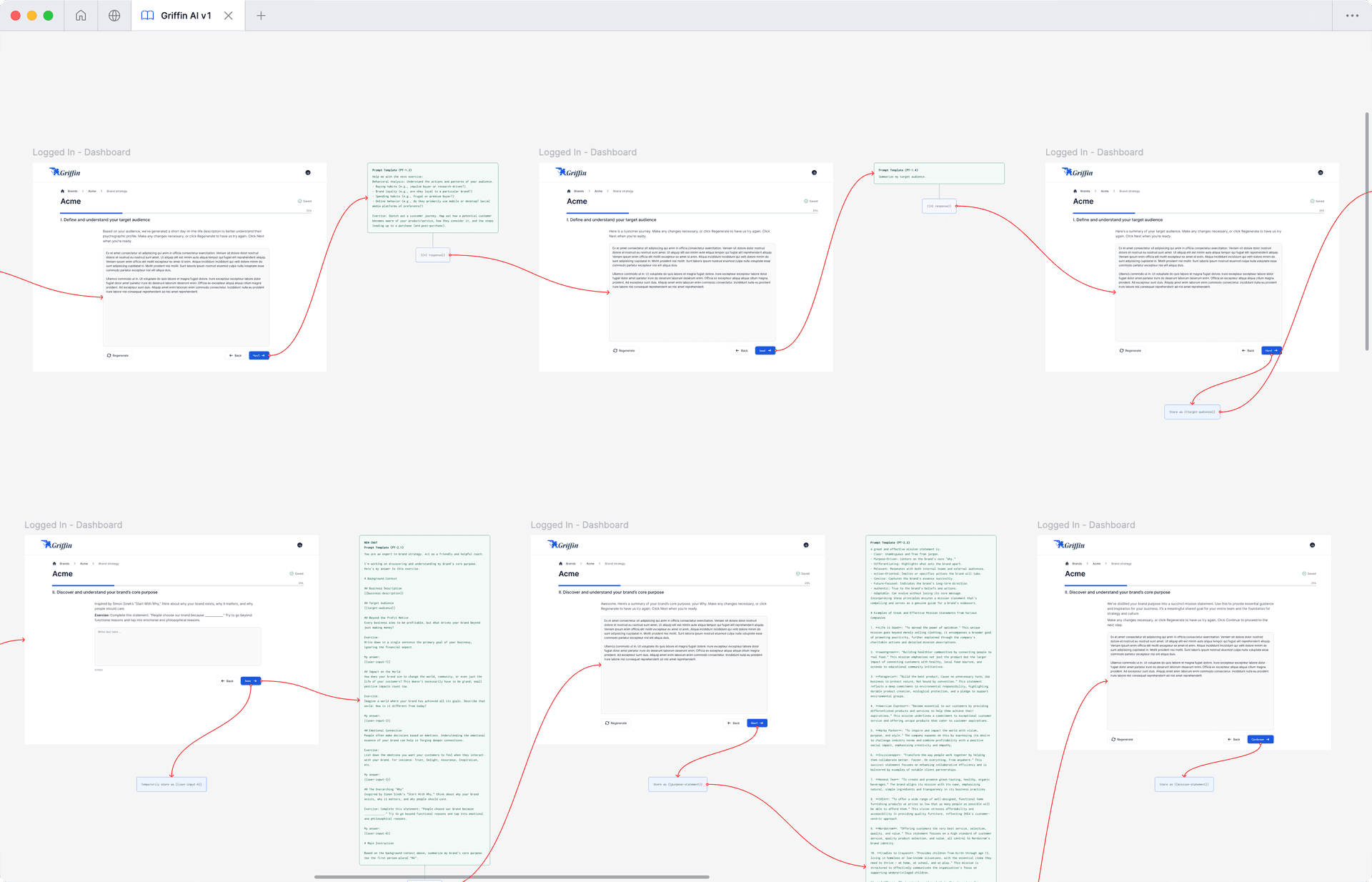1372x882 pixels.
Task: Select the Prompt Template PT-2.2 note
Action: point(931,708)
